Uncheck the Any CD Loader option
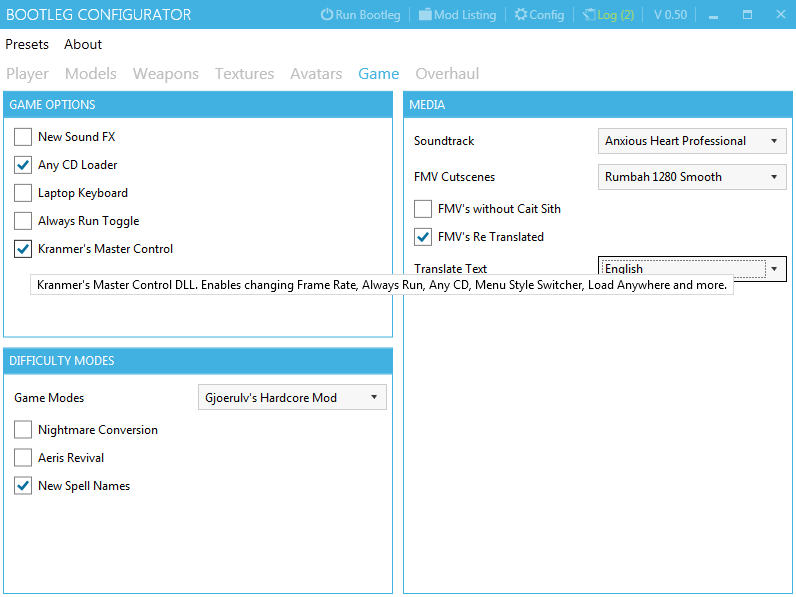Screen dimensions: 796x597 click(23, 164)
